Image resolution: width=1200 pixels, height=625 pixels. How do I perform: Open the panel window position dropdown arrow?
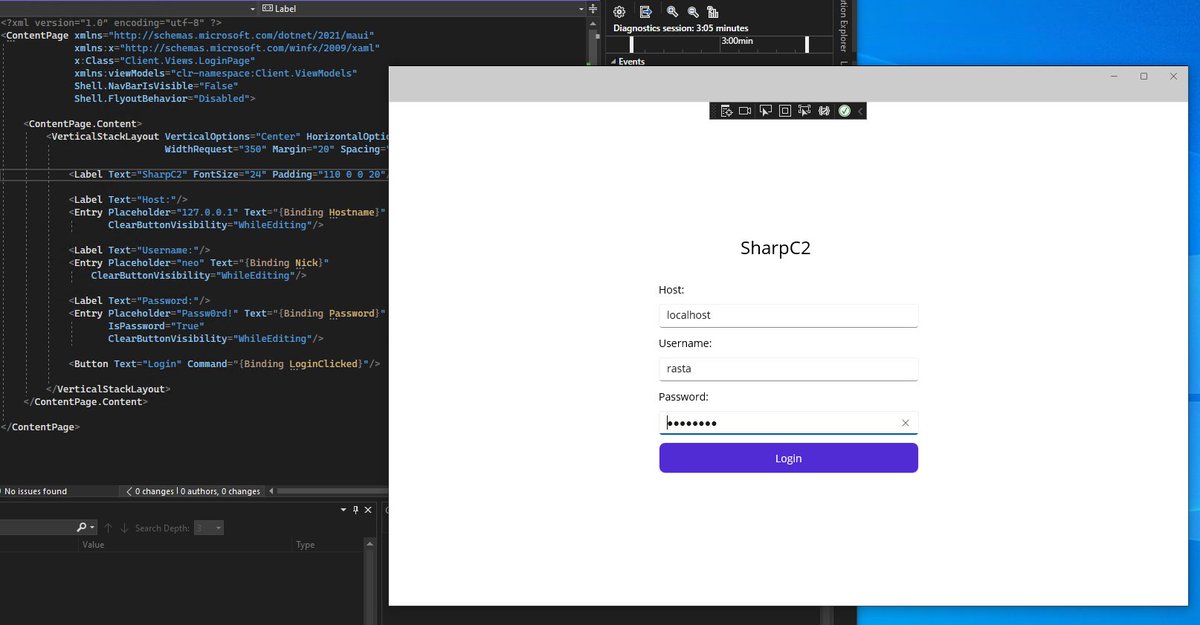[343, 510]
